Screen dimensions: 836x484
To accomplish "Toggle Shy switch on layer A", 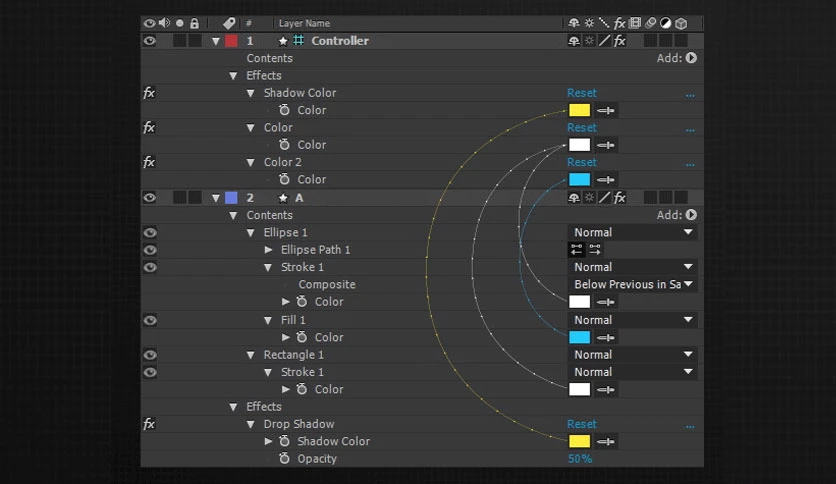I will pyautogui.click(x=574, y=198).
